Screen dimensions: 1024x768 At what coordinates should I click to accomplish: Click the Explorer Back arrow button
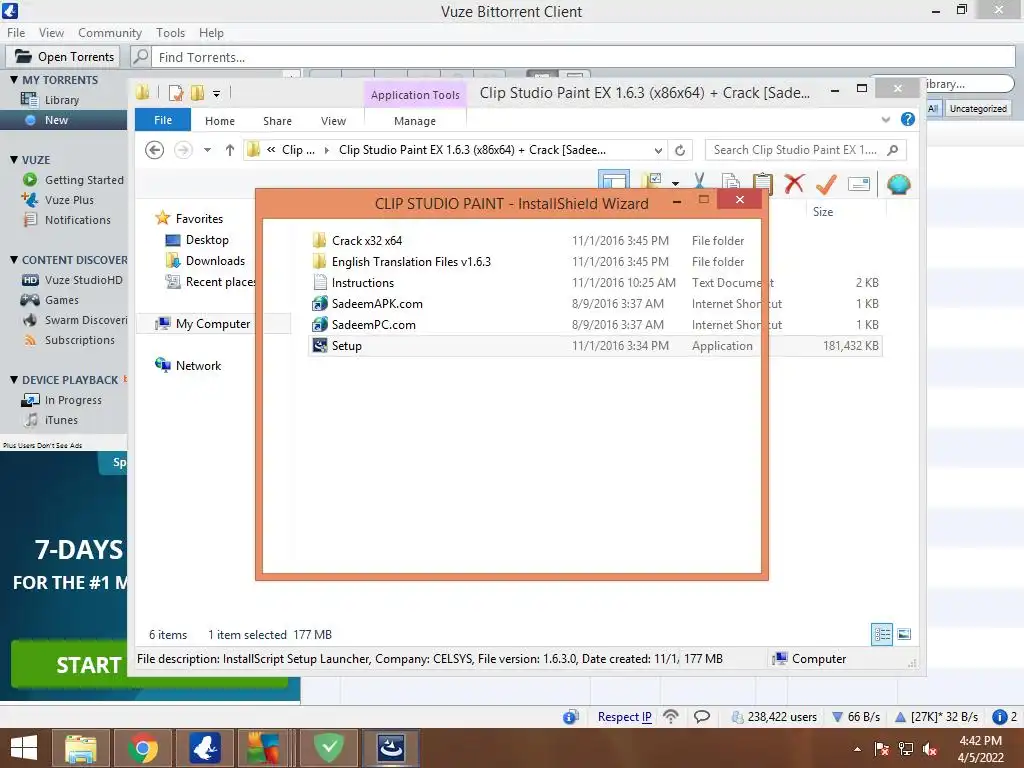154,150
